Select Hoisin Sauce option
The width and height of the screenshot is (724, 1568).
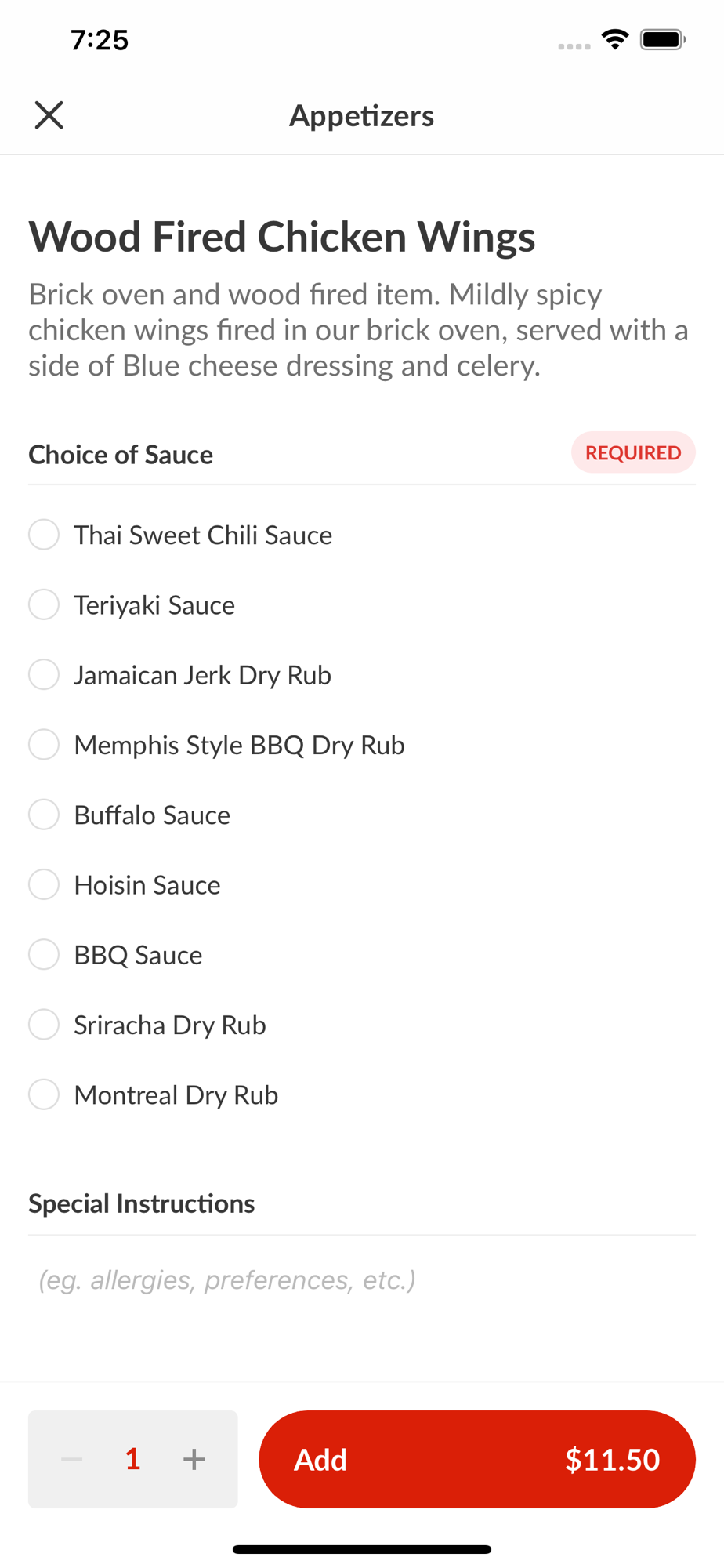pos(44,884)
